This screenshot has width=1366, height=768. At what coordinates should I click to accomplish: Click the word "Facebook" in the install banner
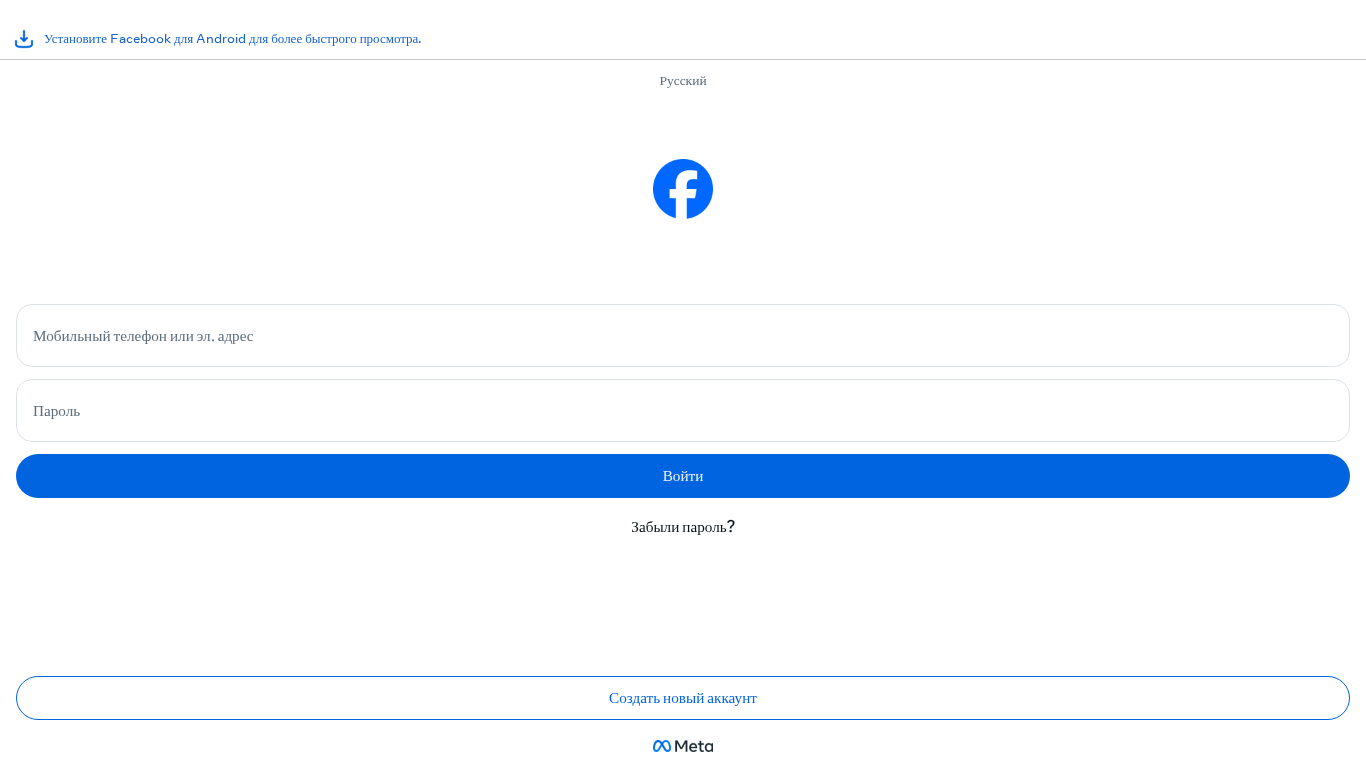[x=140, y=39]
